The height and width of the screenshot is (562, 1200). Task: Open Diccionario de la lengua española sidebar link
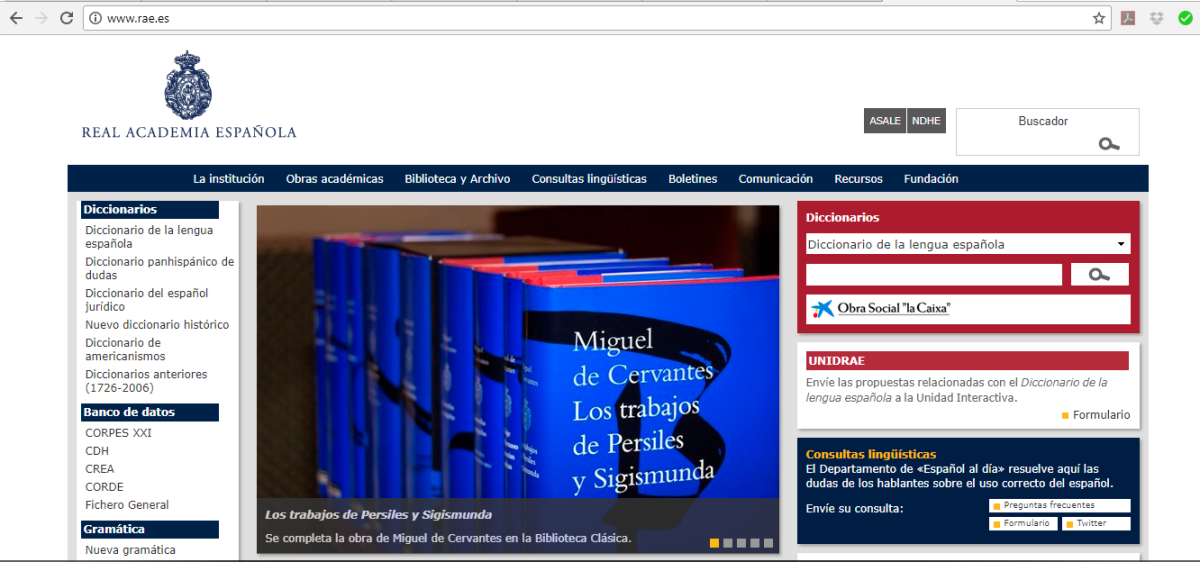149,236
